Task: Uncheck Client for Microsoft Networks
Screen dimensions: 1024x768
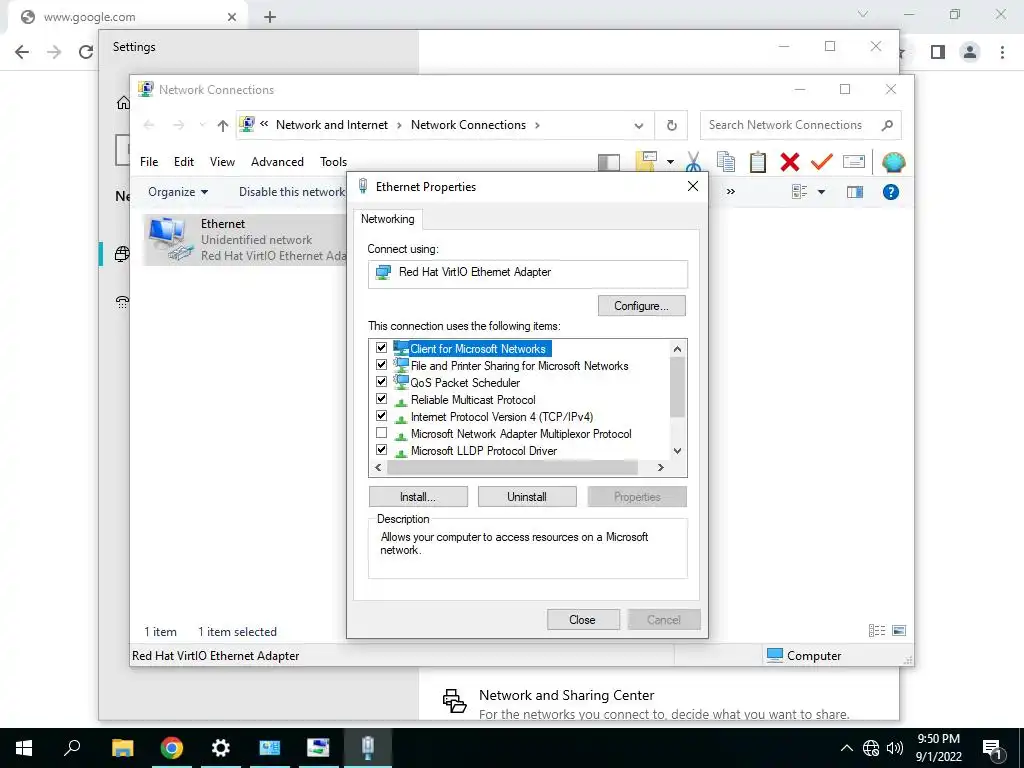Action: [x=381, y=348]
